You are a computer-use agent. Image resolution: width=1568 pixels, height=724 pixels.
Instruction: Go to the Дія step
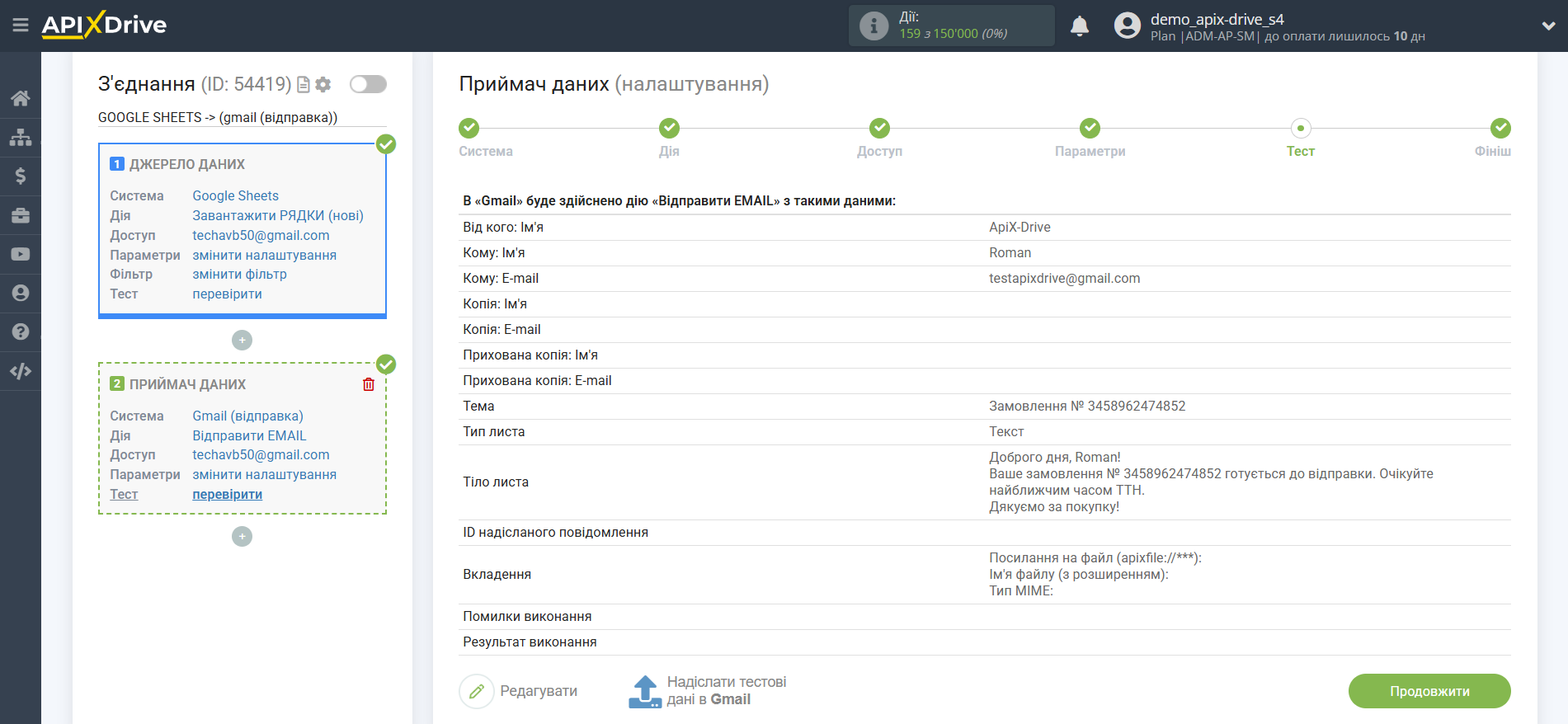669,128
